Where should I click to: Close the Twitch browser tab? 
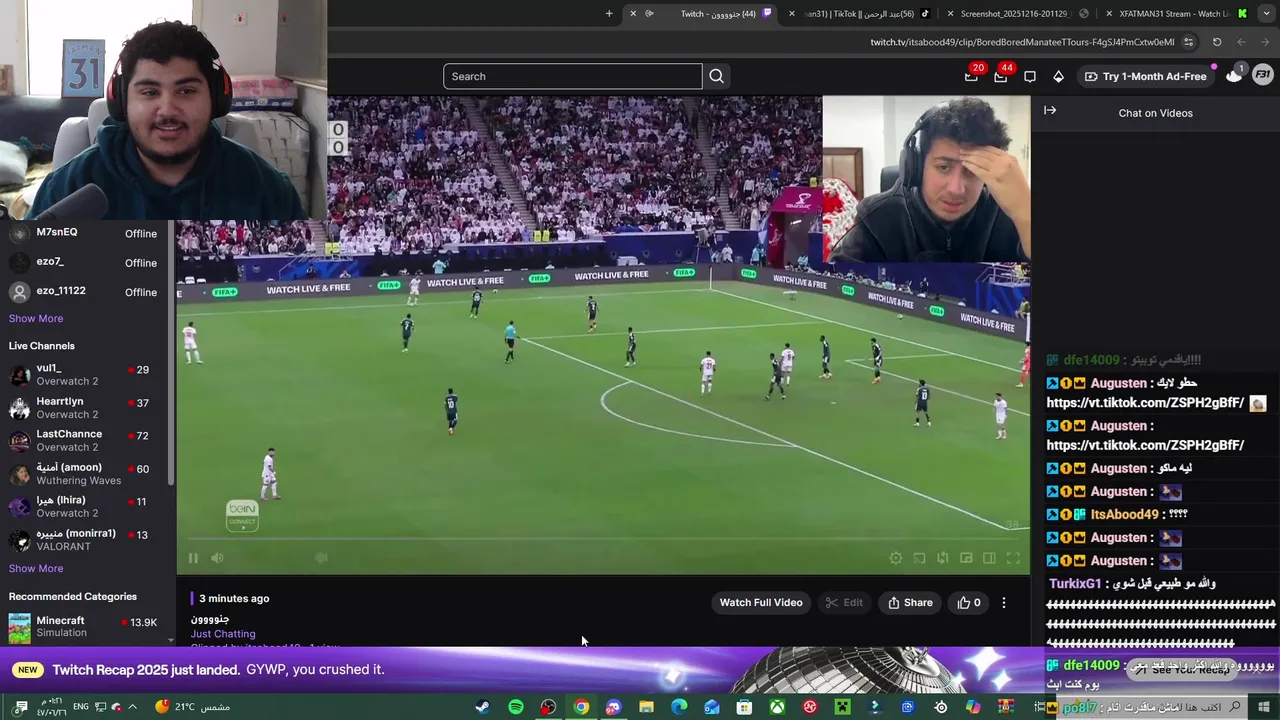point(633,13)
